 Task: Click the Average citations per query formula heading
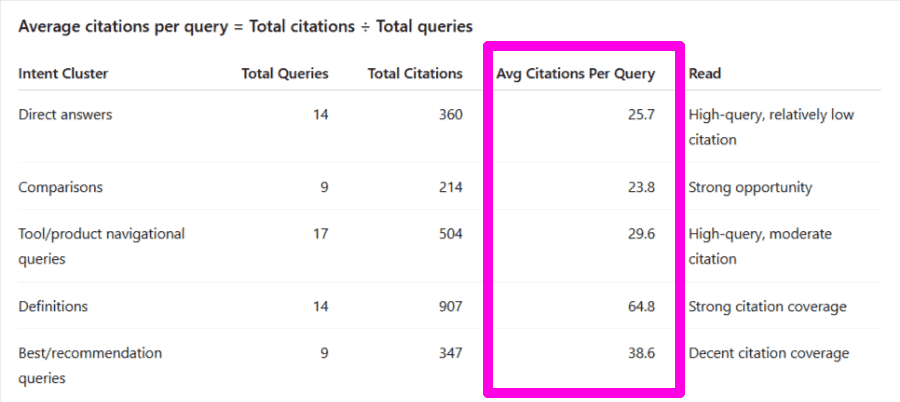tap(246, 27)
